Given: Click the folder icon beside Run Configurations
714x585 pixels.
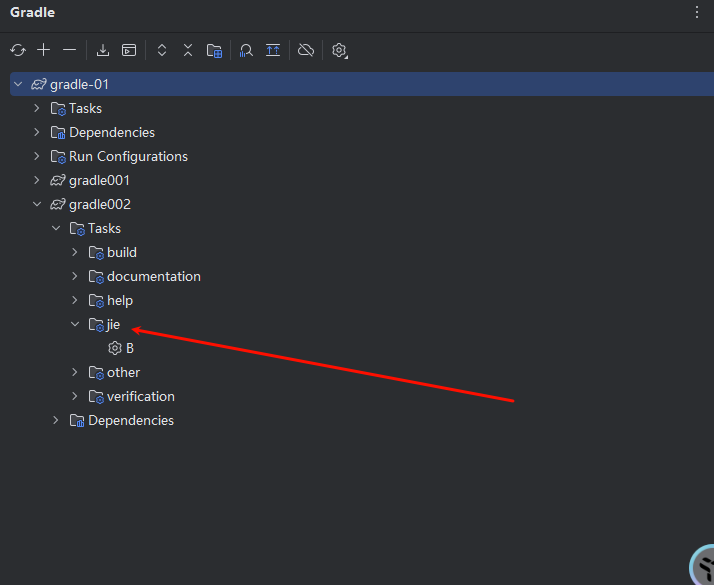Looking at the screenshot, I should (x=58, y=157).
